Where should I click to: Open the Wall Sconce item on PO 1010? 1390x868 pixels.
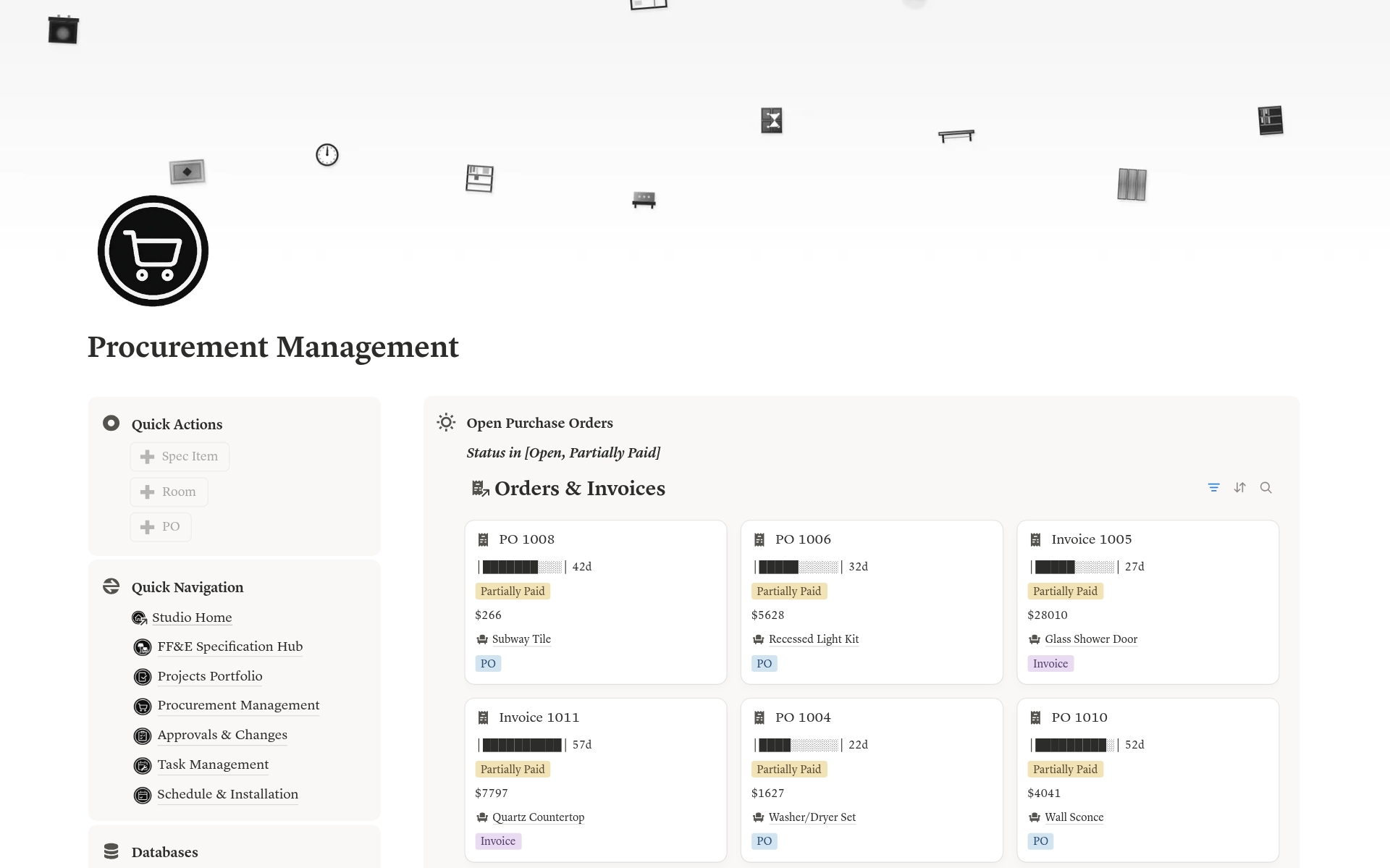(x=1074, y=817)
